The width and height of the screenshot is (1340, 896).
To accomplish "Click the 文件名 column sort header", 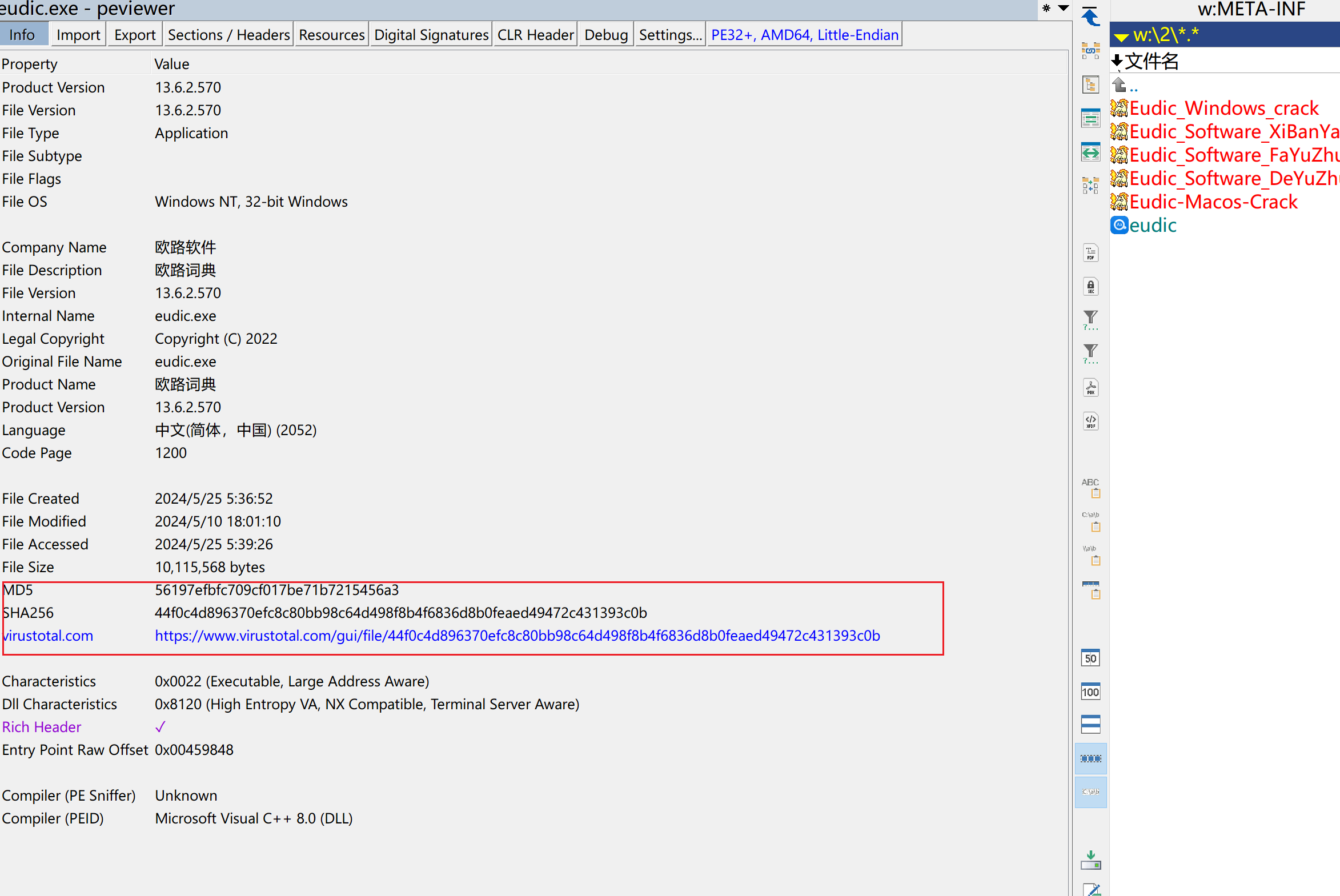I will click(1151, 61).
